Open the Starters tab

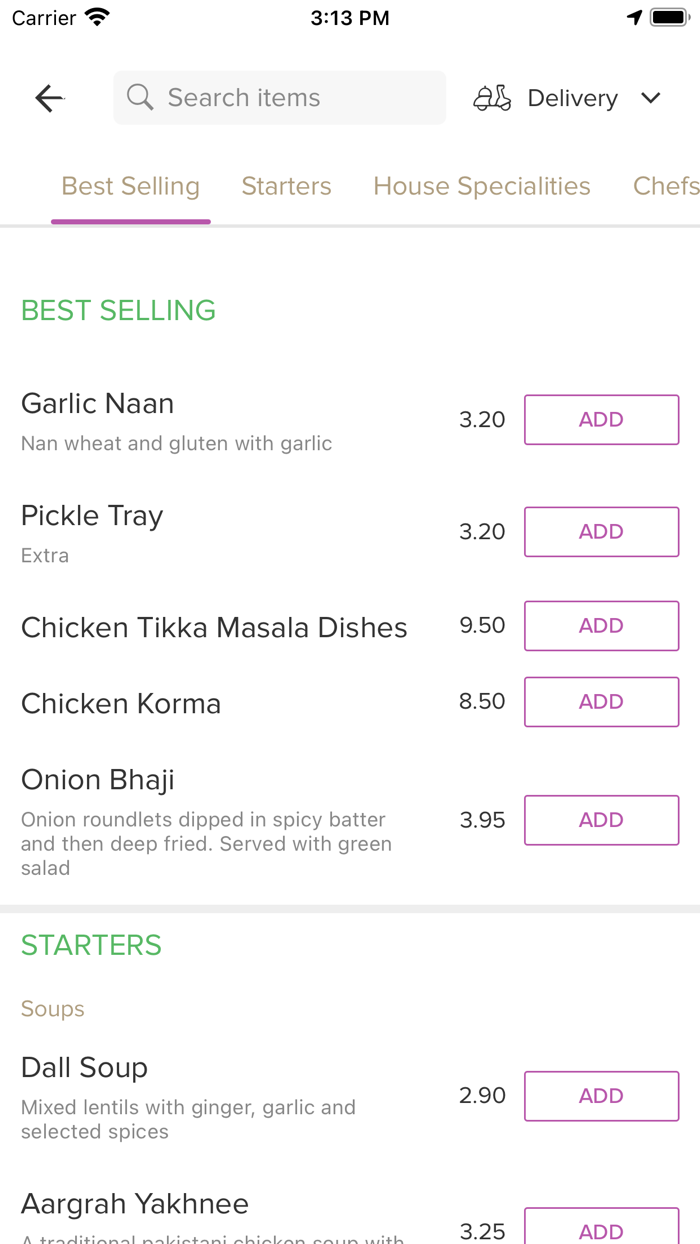(x=286, y=186)
